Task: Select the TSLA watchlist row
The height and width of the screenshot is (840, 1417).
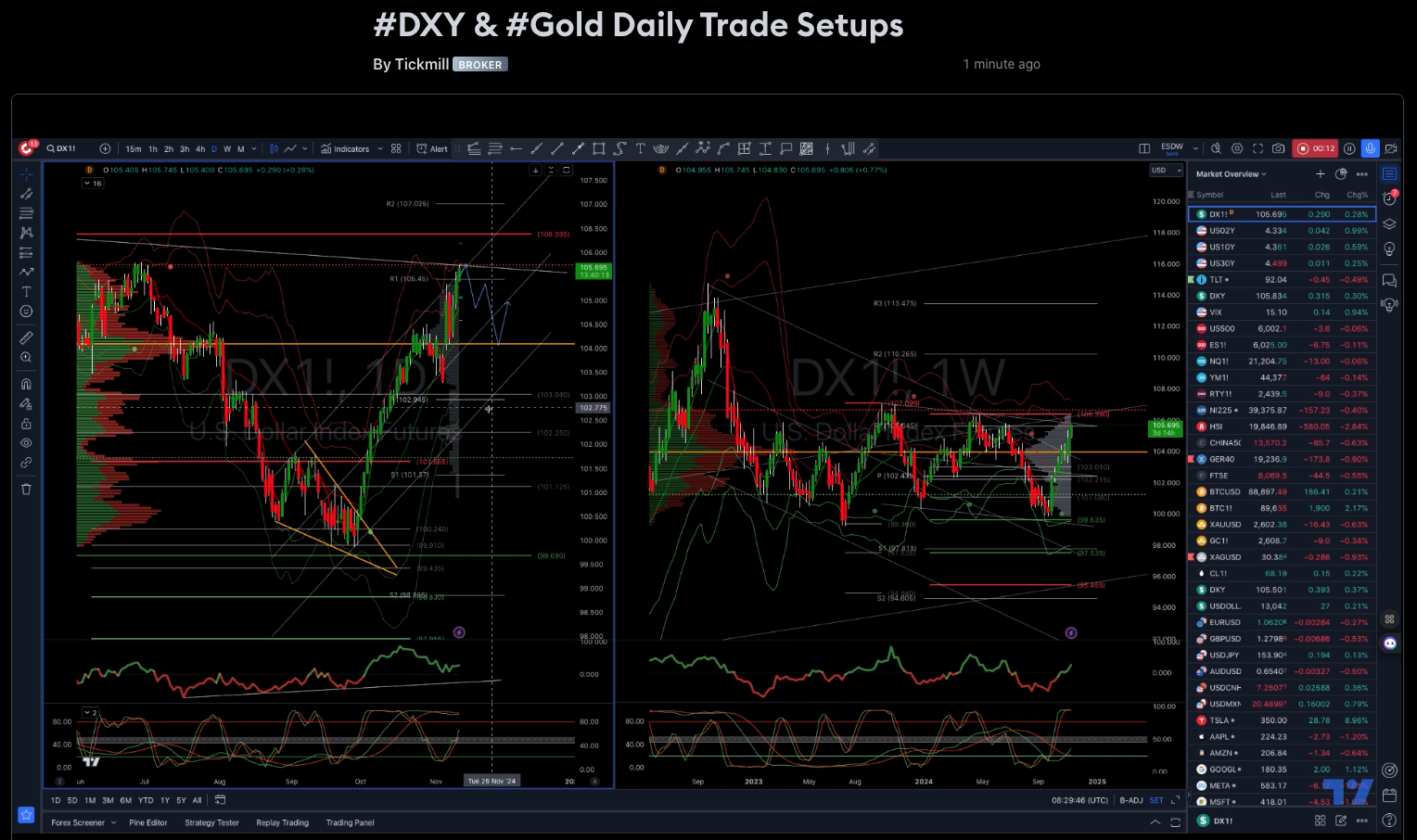Action: coord(1282,720)
